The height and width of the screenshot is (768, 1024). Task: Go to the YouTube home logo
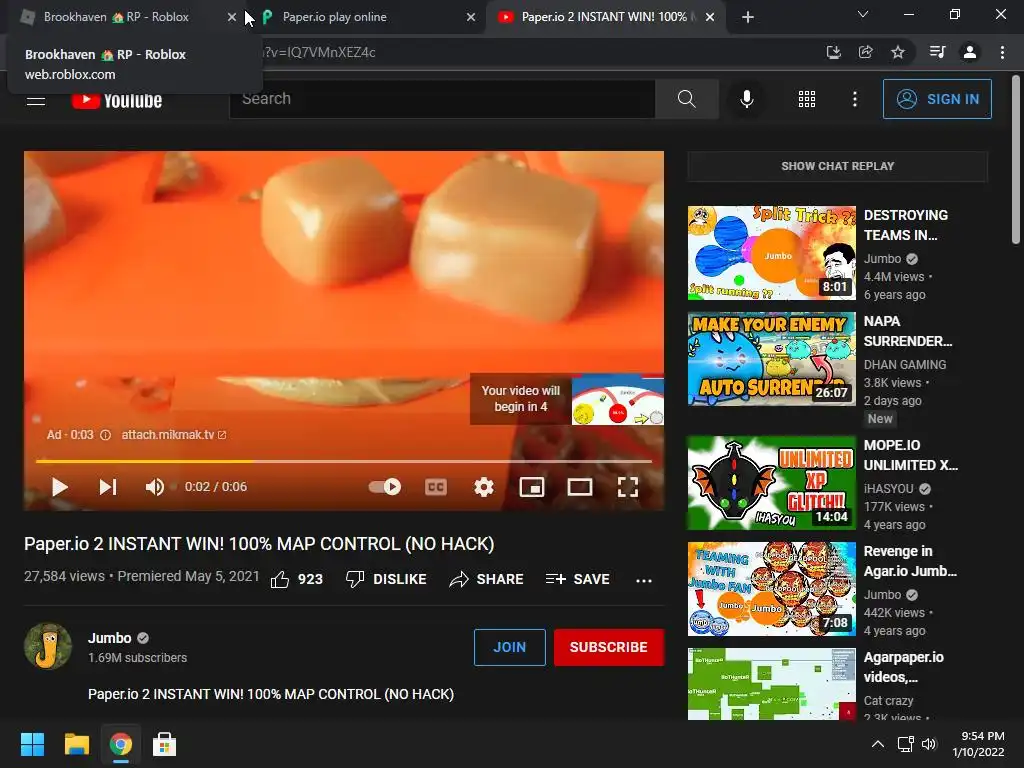pos(117,100)
